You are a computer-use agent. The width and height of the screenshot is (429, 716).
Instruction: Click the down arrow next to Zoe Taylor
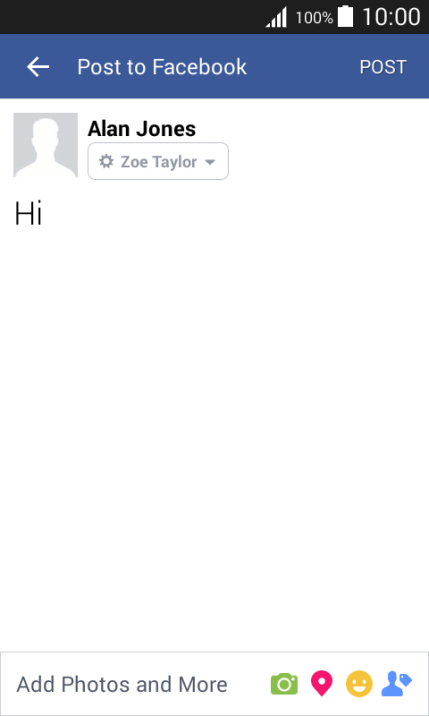point(210,162)
